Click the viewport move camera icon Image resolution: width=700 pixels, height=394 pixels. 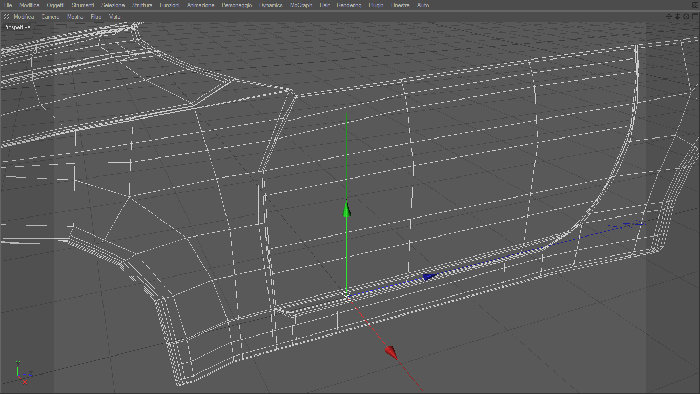[x=669, y=17]
